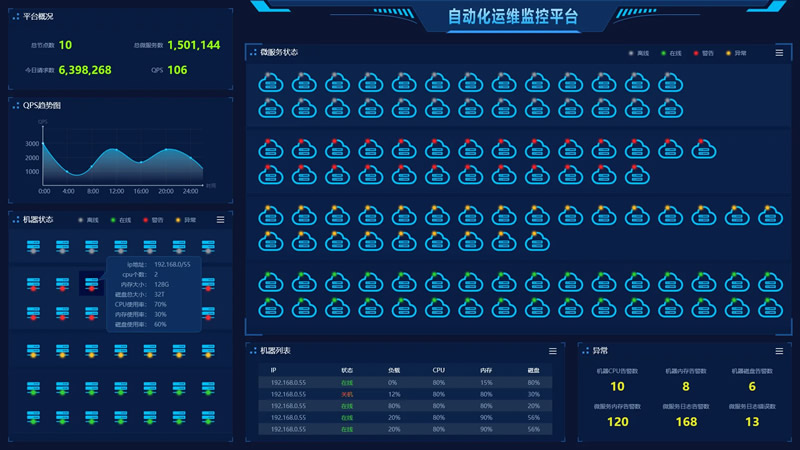The image size is (800, 450).
Task: Click the 自动化运维监控平台 title
Action: click(513, 16)
